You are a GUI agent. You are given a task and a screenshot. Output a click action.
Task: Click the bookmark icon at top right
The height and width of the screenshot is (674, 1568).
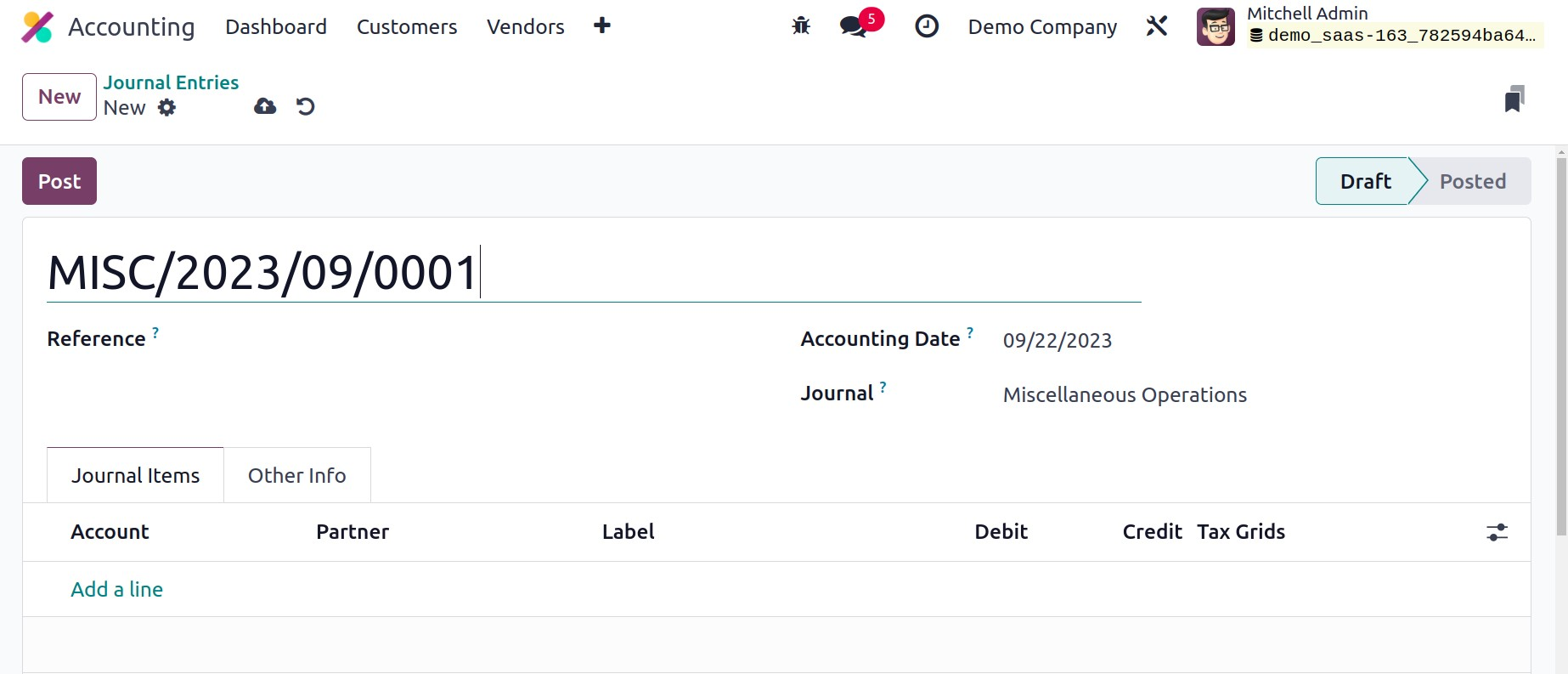click(x=1514, y=99)
